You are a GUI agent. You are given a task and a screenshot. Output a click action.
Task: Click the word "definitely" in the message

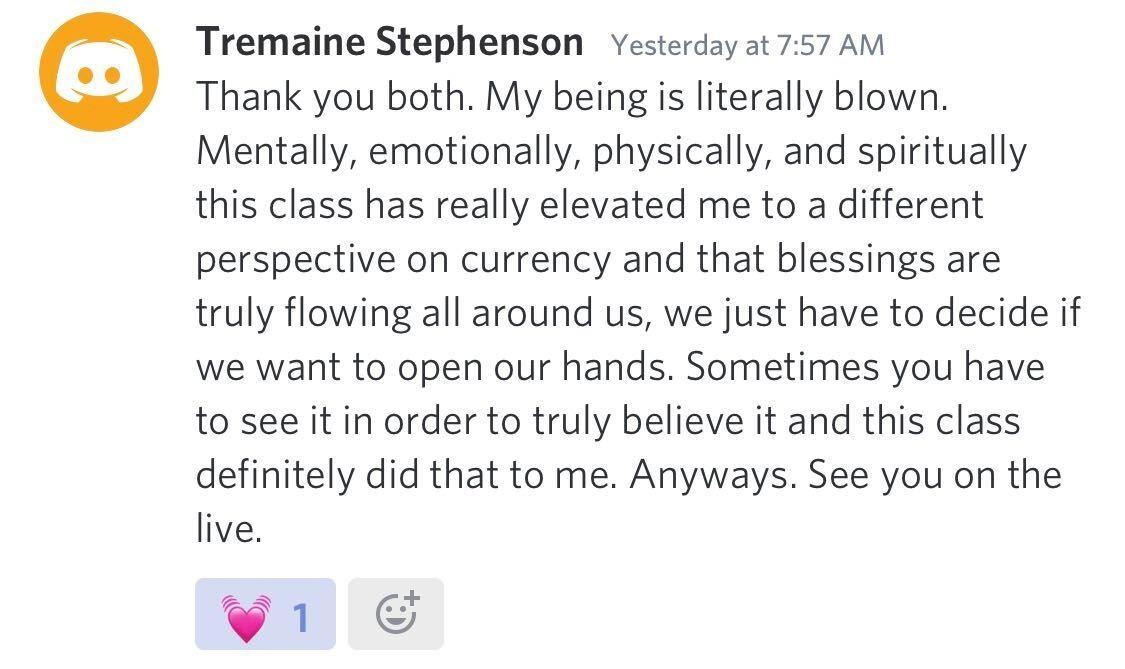(x=275, y=473)
